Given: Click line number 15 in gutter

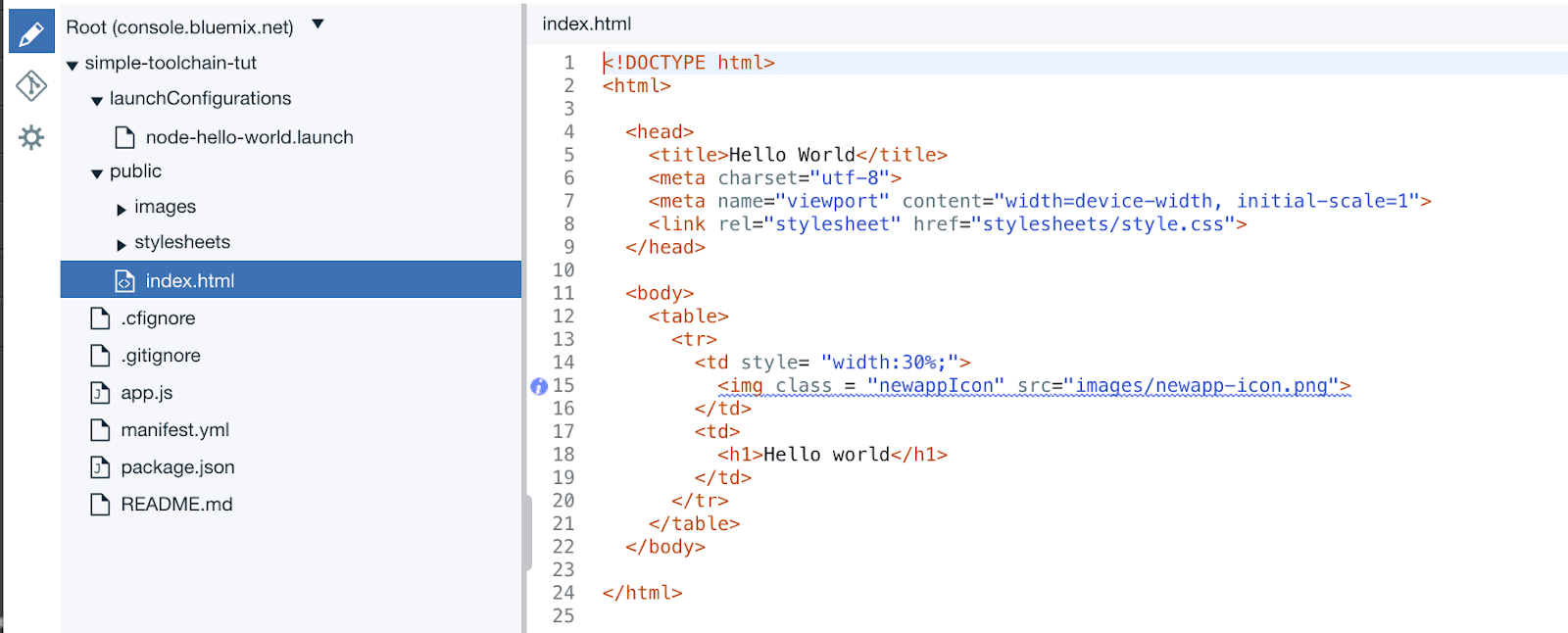Looking at the screenshot, I should pyautogui.click(x=563, y=386).
